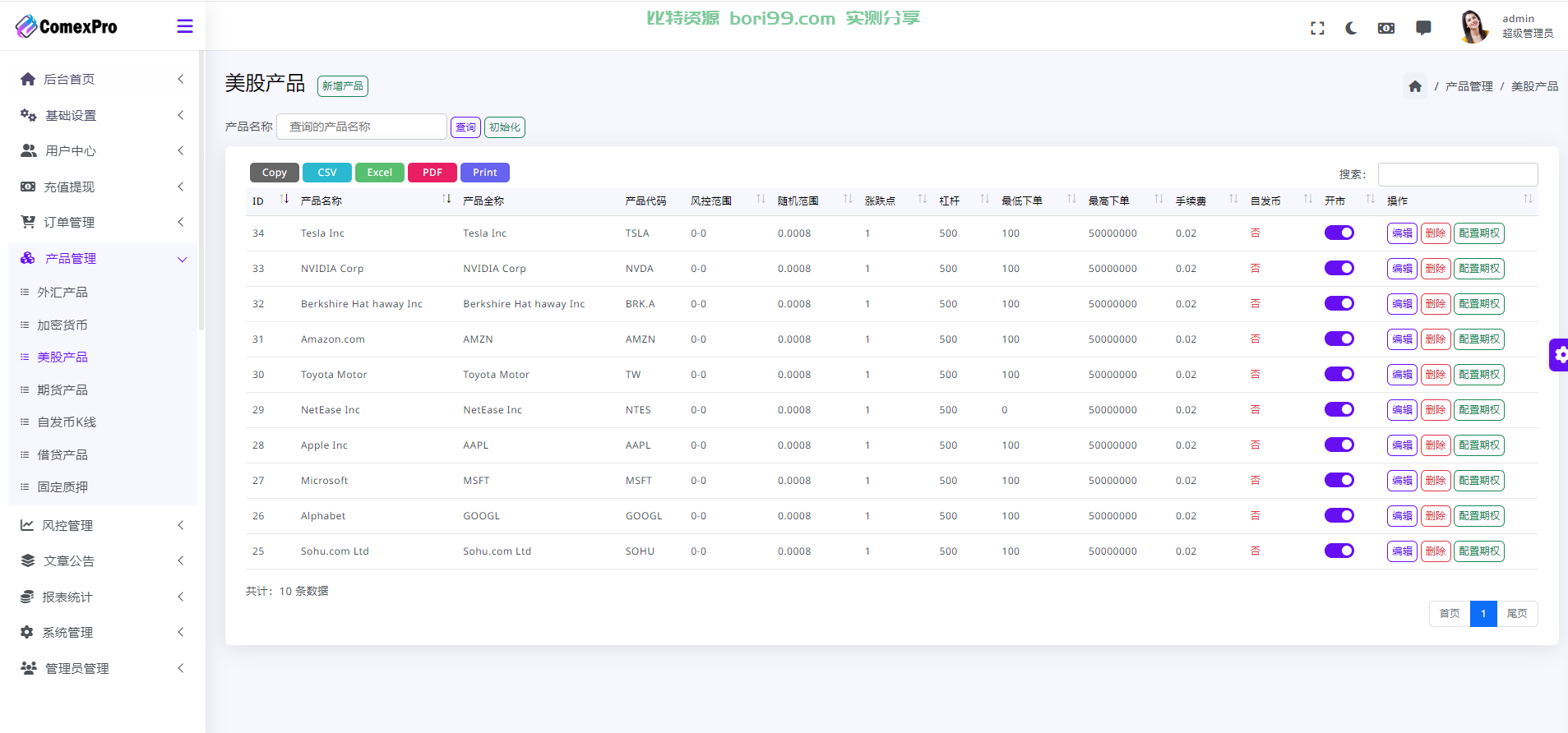The width and height of the screenshot is (1568, 733).
Task: Click the 系统管理 gear icon
Action: point(27,632)
